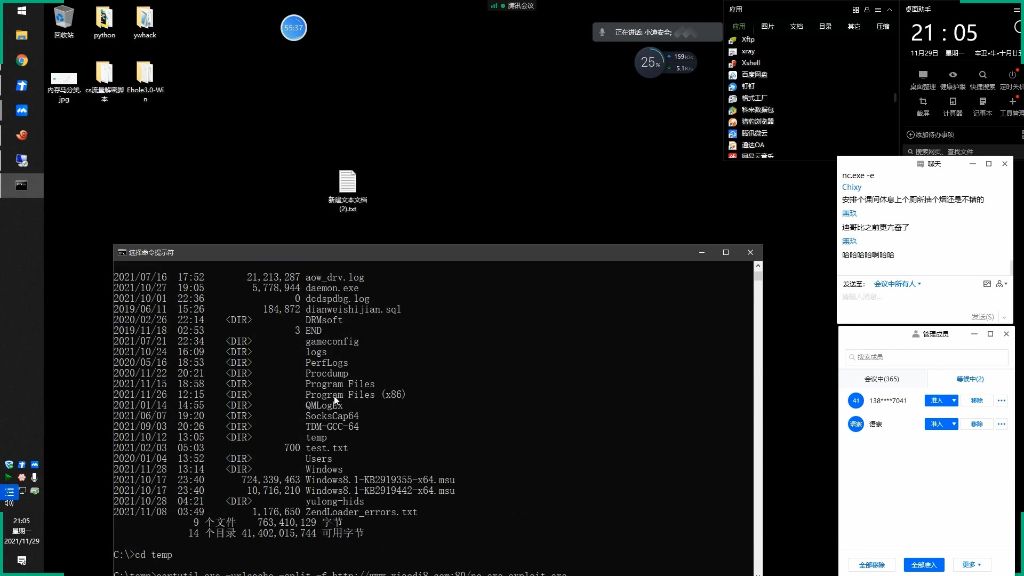Open more options for 138****7041
Image resolution: width=1024 pixels, height=576 pixels.
pos(1001,400)
